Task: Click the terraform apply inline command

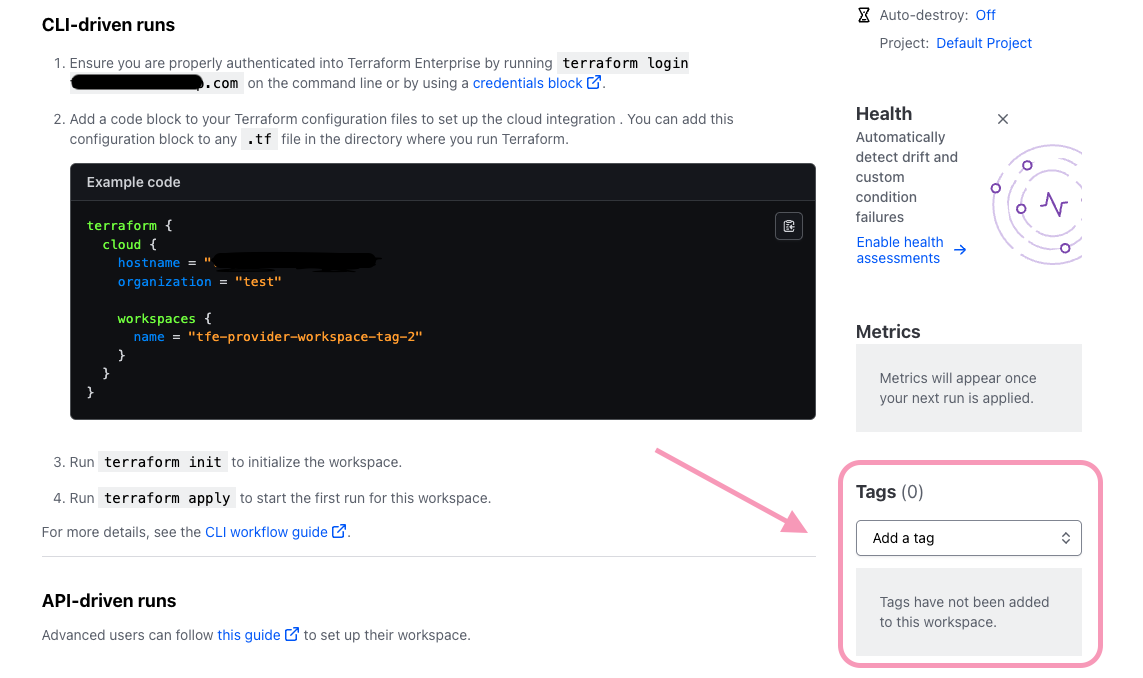Action: [167, 498]
